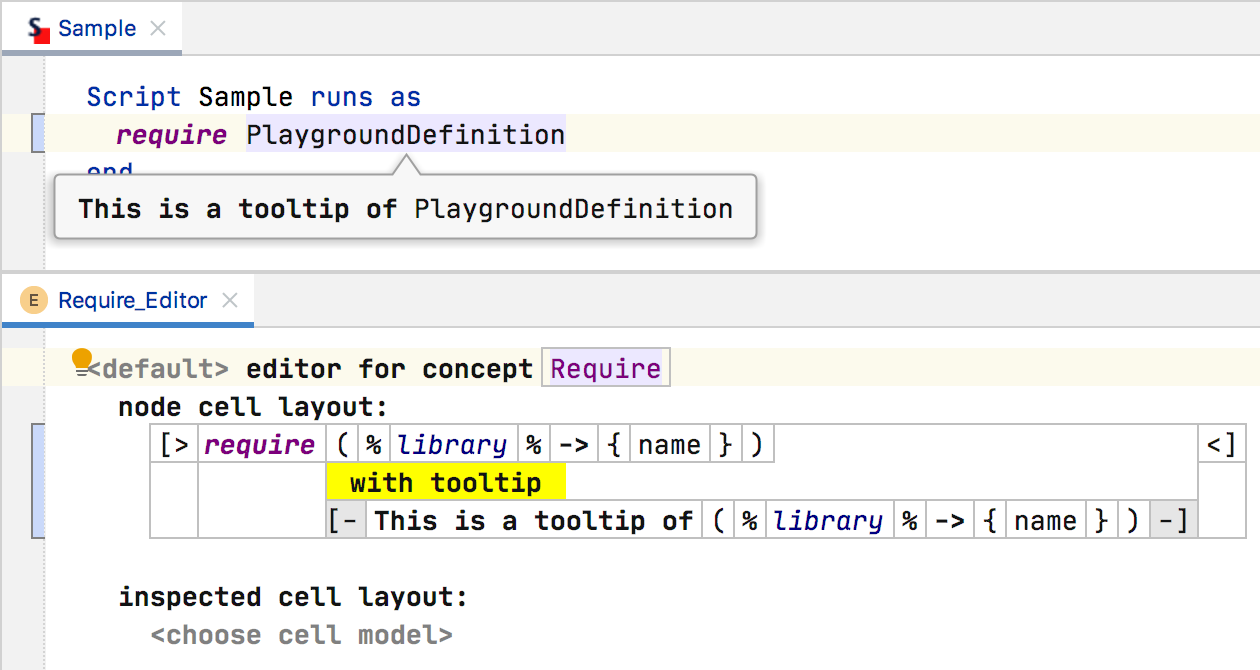Click the name property cell in tooltip row
This screenshot has width=1260, height=670.
(x=1045, y=521)
